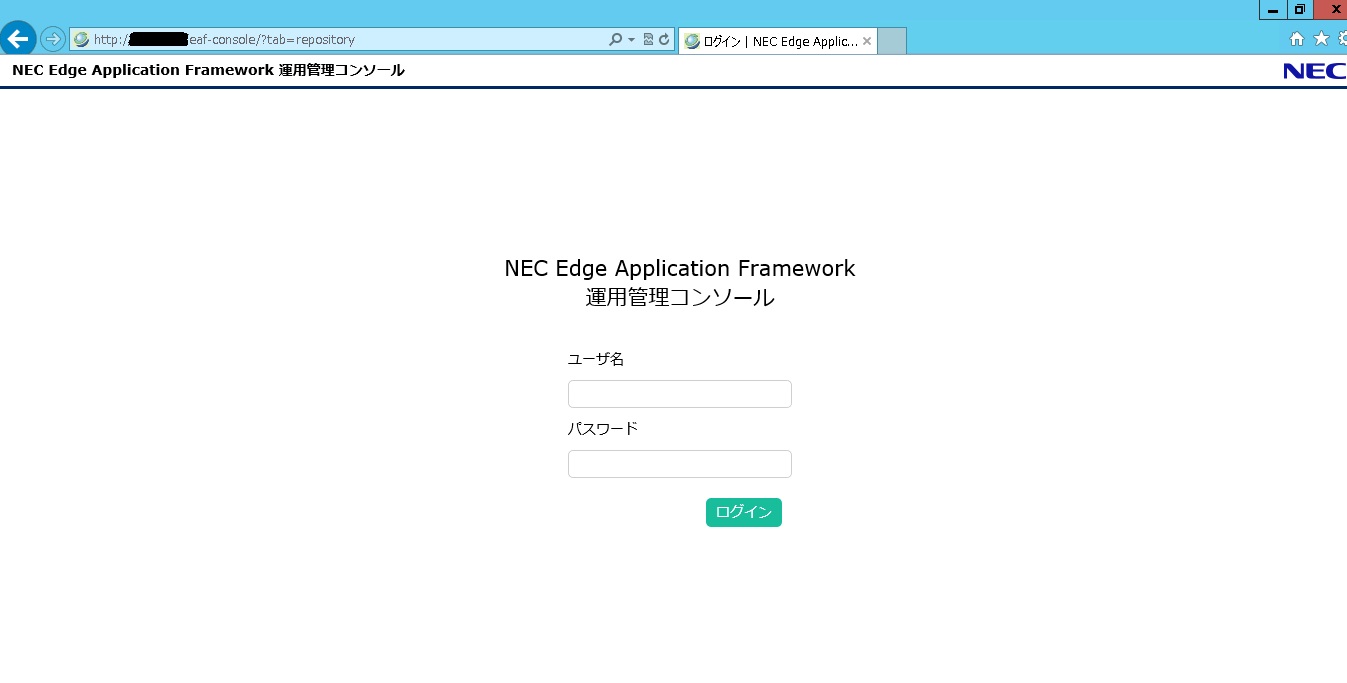Open the Favorites star icon
1347x683 pixels.
click(1320, 39)
